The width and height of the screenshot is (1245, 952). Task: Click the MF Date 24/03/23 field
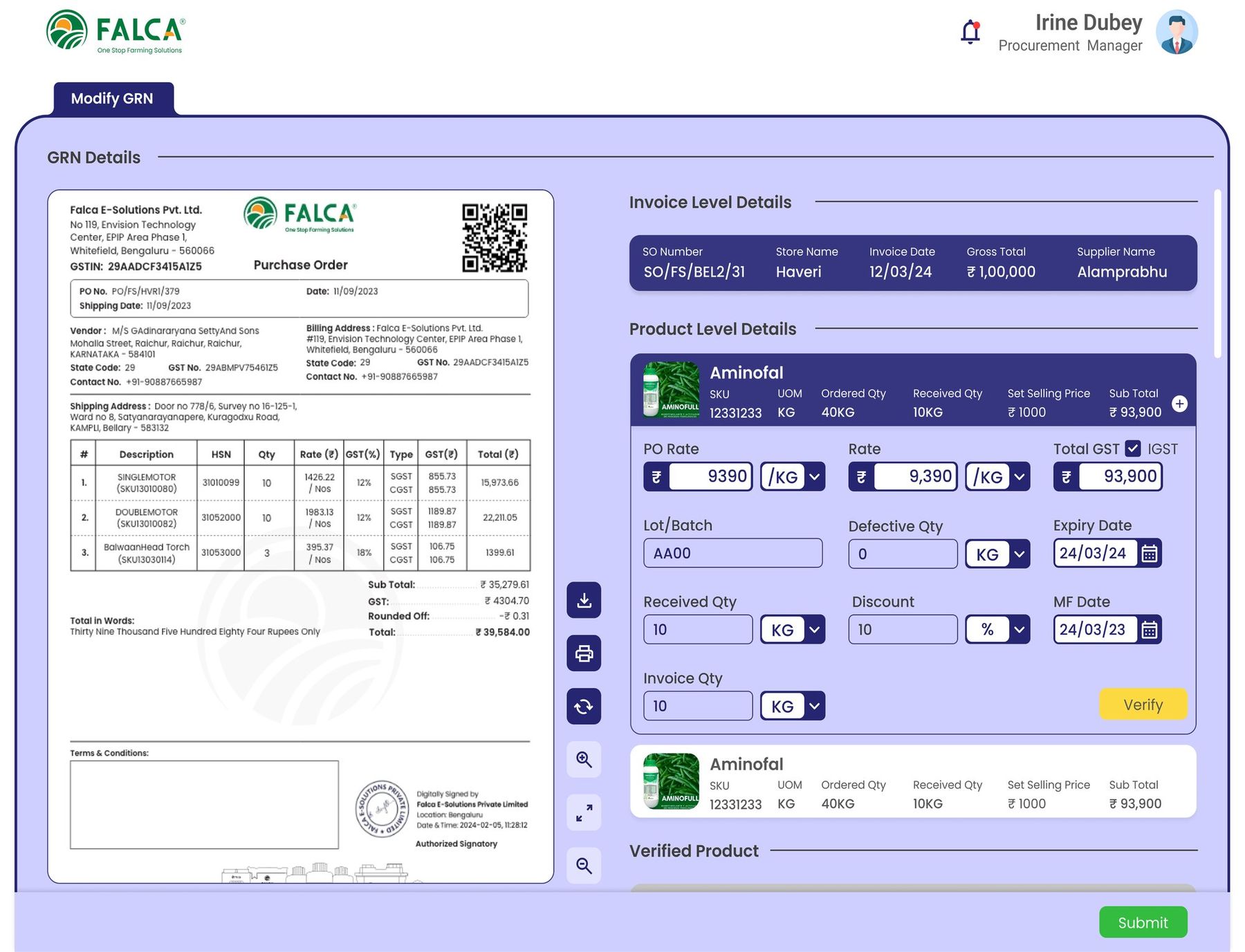tap(1096, 630)
